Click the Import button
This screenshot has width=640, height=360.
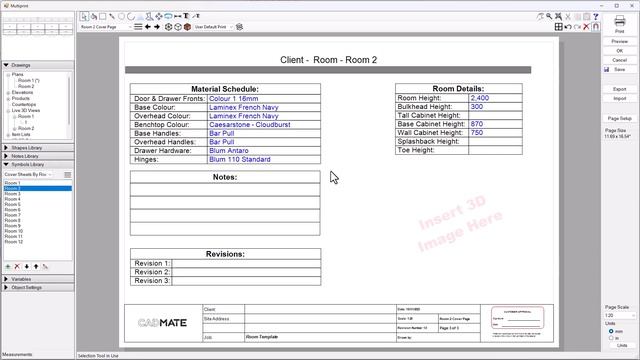pyautogui.click(x=620, y=99)
